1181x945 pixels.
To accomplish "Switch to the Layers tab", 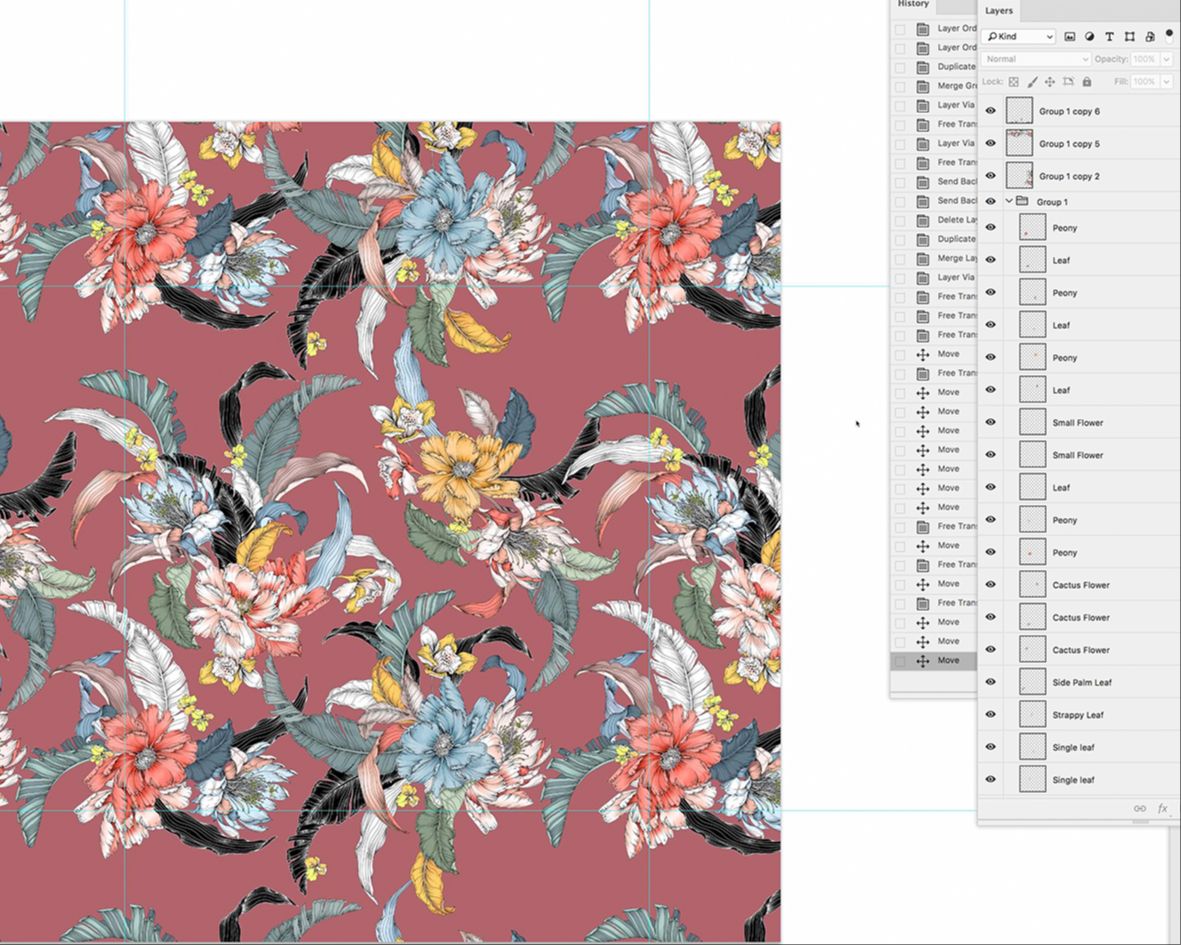I will (999, 11).
